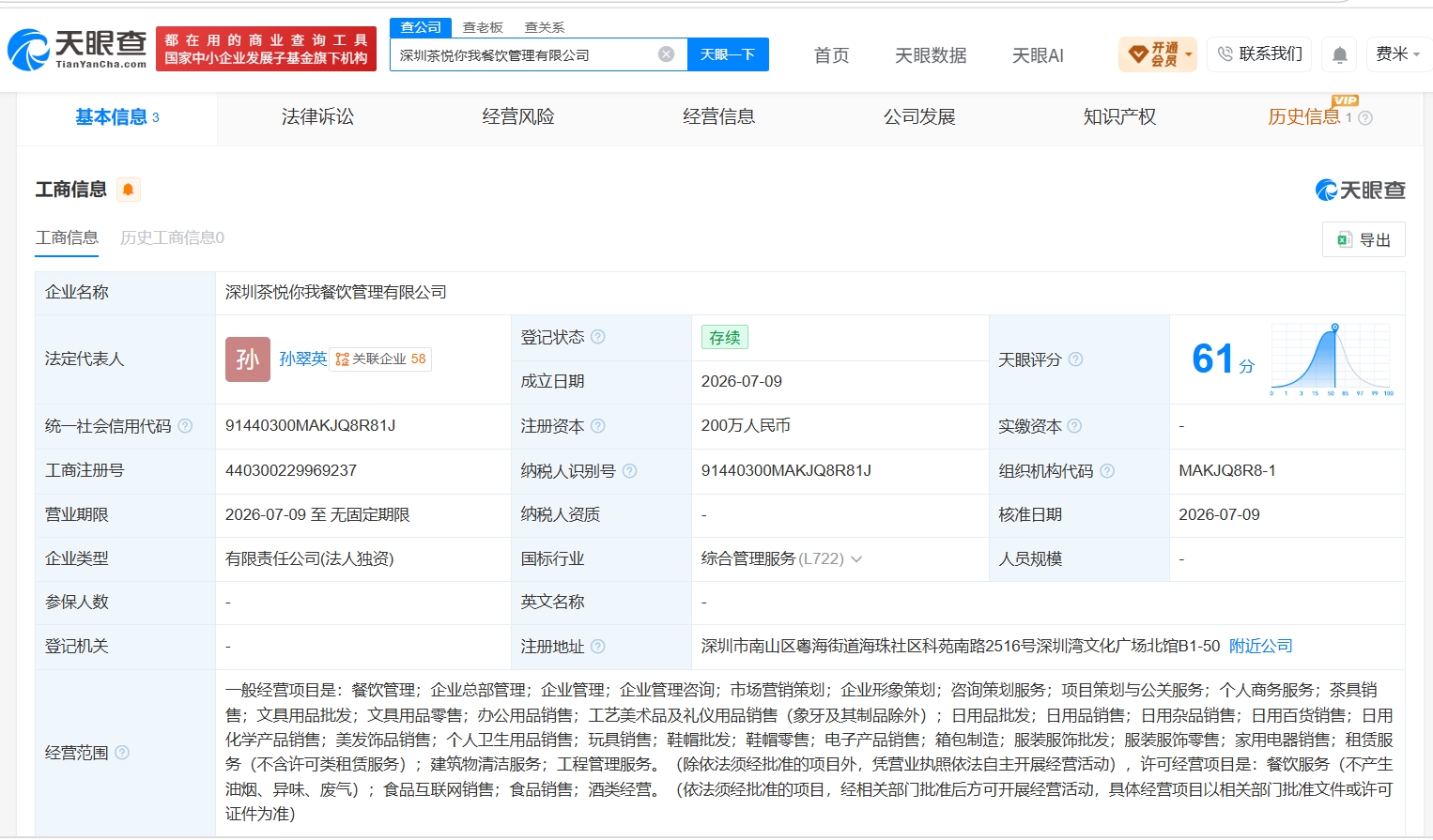Image resolution: width=1433 pixels, height=840 pixels.
Task: Click help icon next to 统一社会信用代码
Action: click(x=185, y=426)
